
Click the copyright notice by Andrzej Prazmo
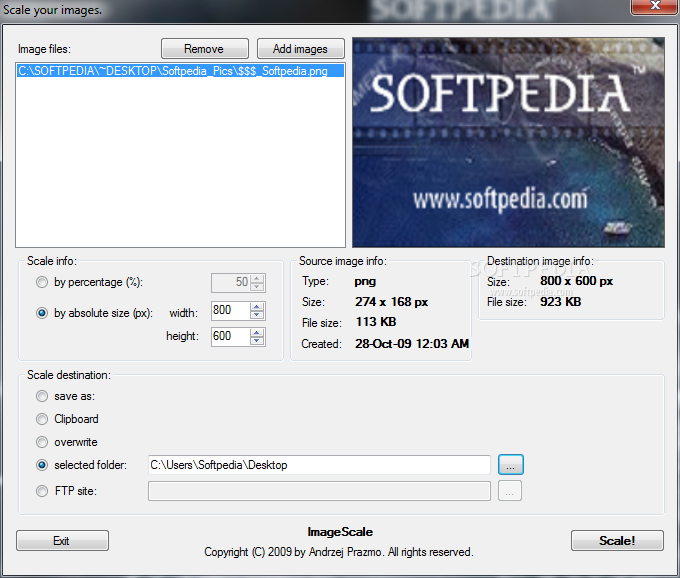tap(339, 552)
